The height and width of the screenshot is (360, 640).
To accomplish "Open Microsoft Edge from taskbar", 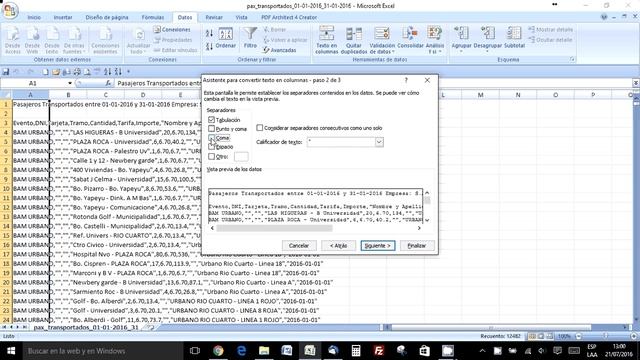I will (241, 351).
